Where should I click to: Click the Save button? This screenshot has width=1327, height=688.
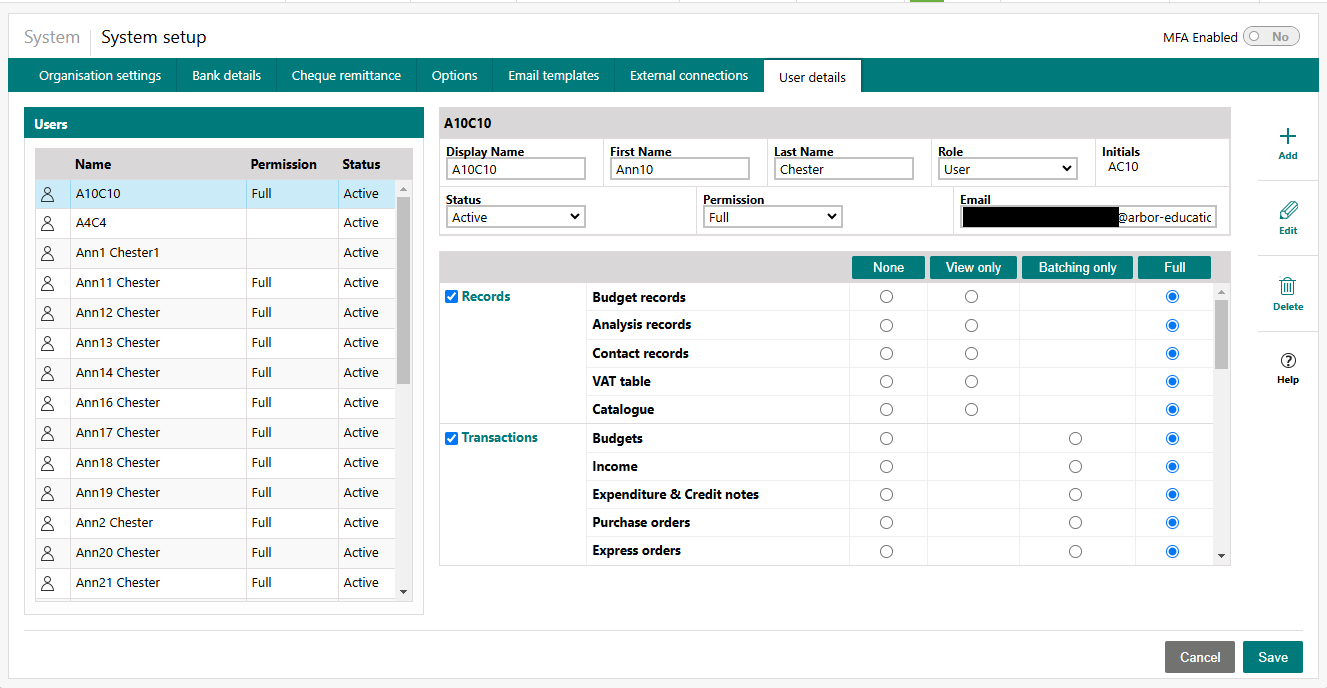[1272, 657]
